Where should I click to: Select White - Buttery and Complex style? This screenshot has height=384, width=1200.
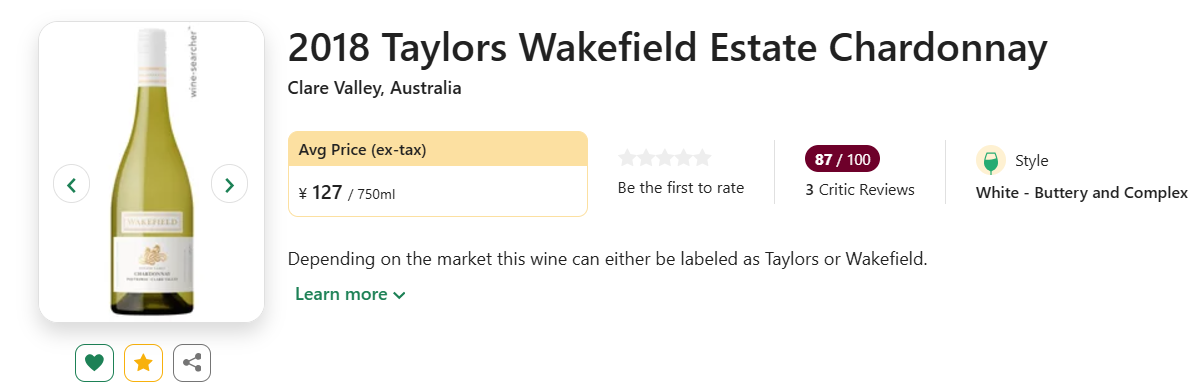[x=1082, y=193]
